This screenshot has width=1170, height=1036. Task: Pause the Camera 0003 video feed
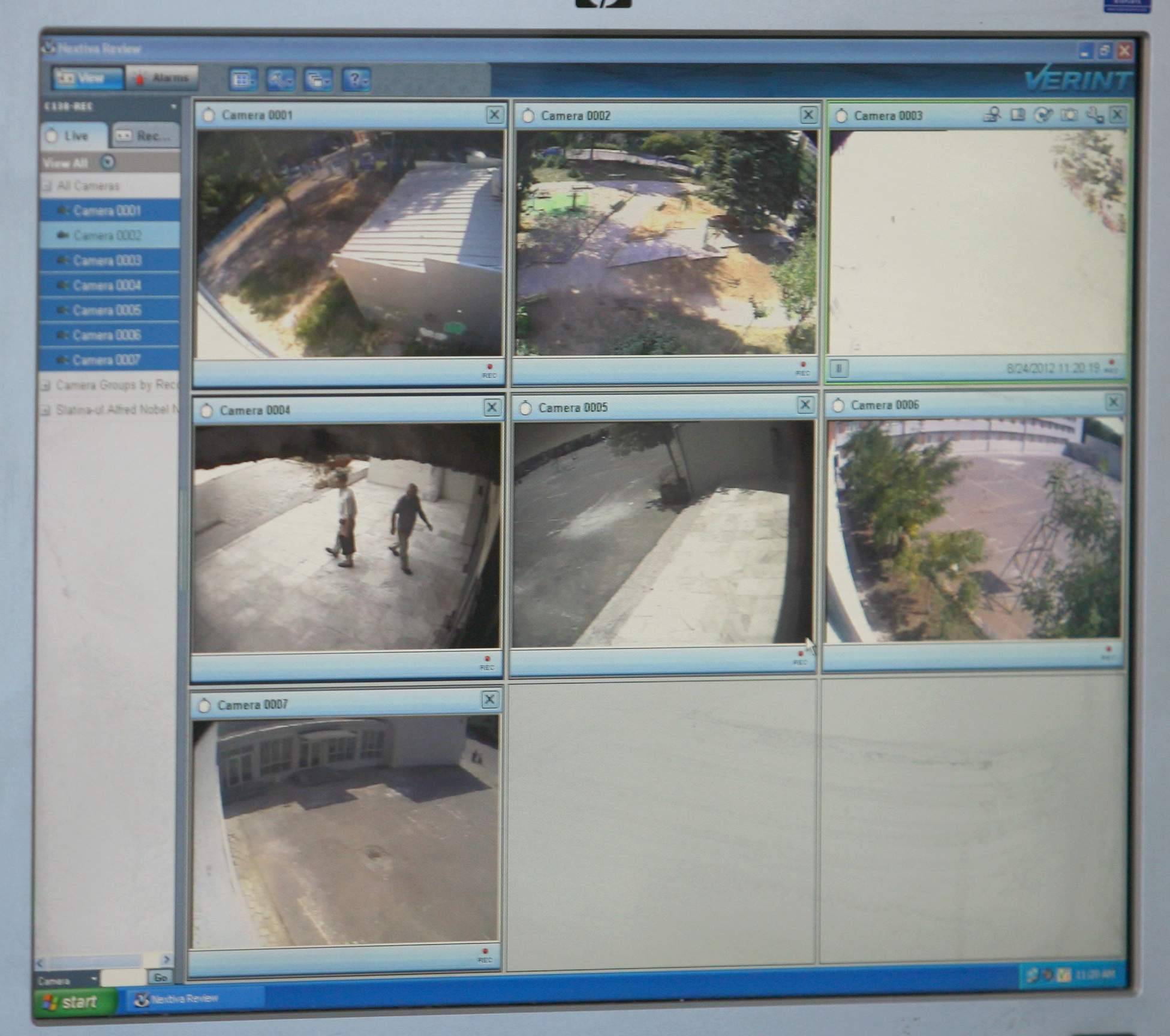point(839,368)
